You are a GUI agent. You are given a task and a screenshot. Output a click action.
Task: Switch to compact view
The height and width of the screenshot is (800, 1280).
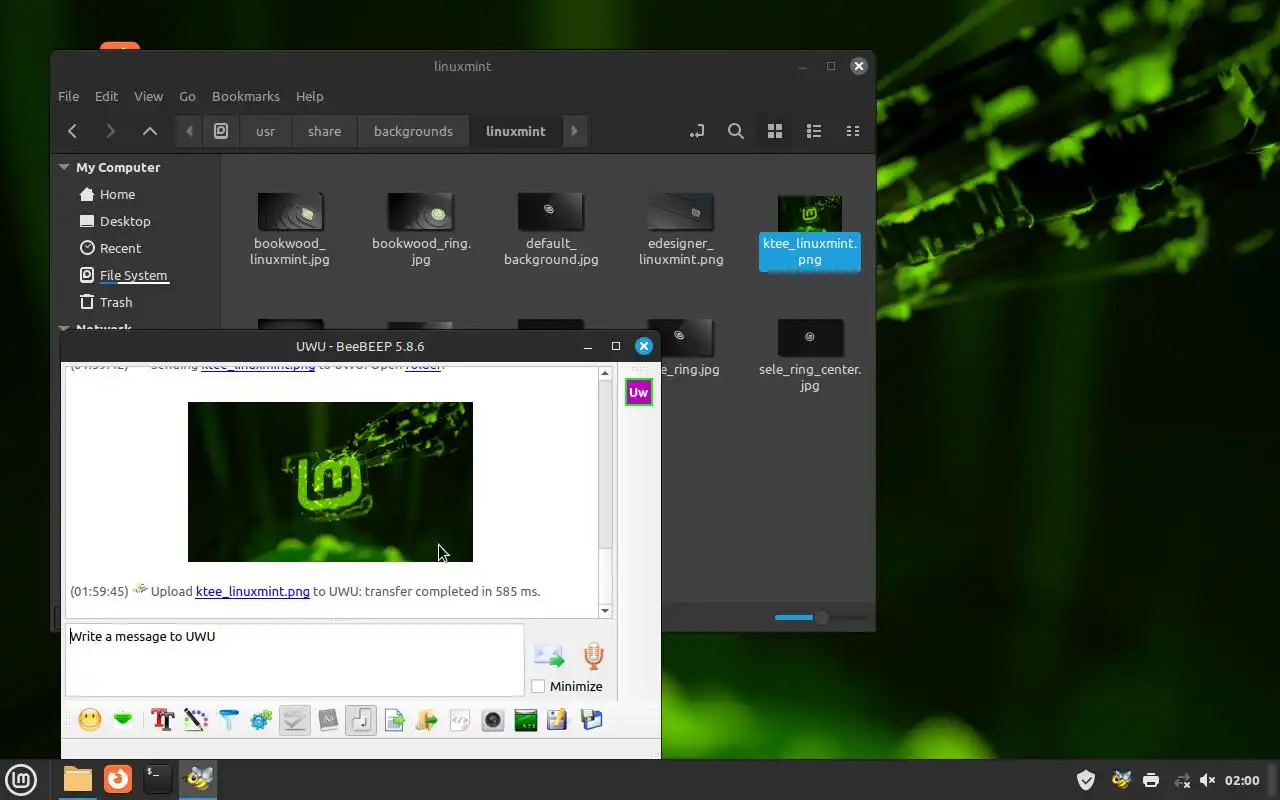[853, 131]
